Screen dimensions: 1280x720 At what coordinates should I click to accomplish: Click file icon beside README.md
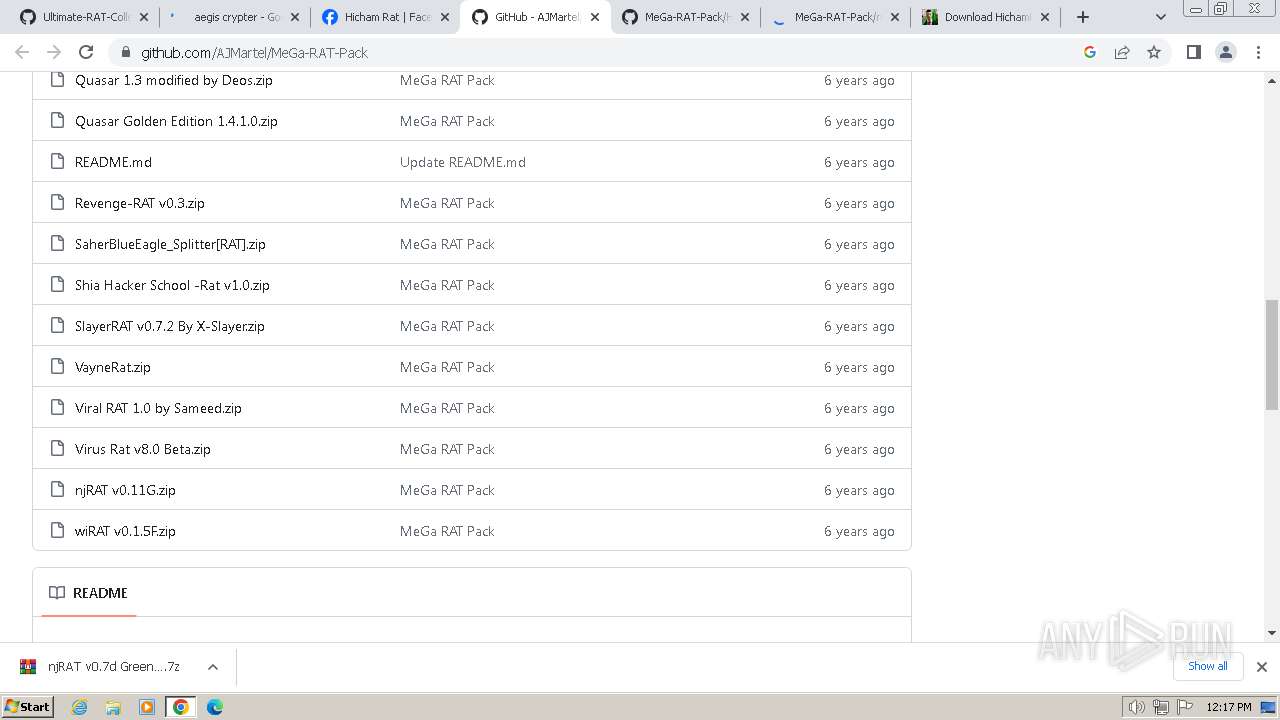coord(57,161)
